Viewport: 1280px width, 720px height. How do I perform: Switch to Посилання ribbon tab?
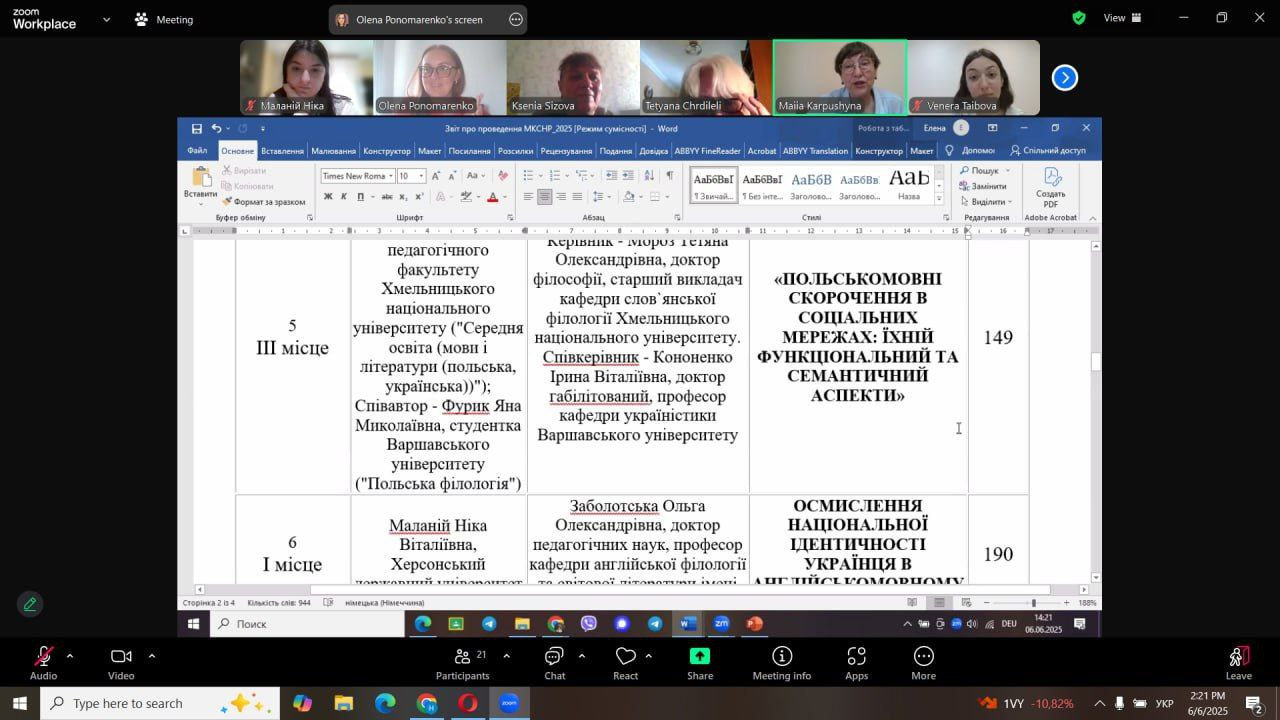(x=469, y=151)
